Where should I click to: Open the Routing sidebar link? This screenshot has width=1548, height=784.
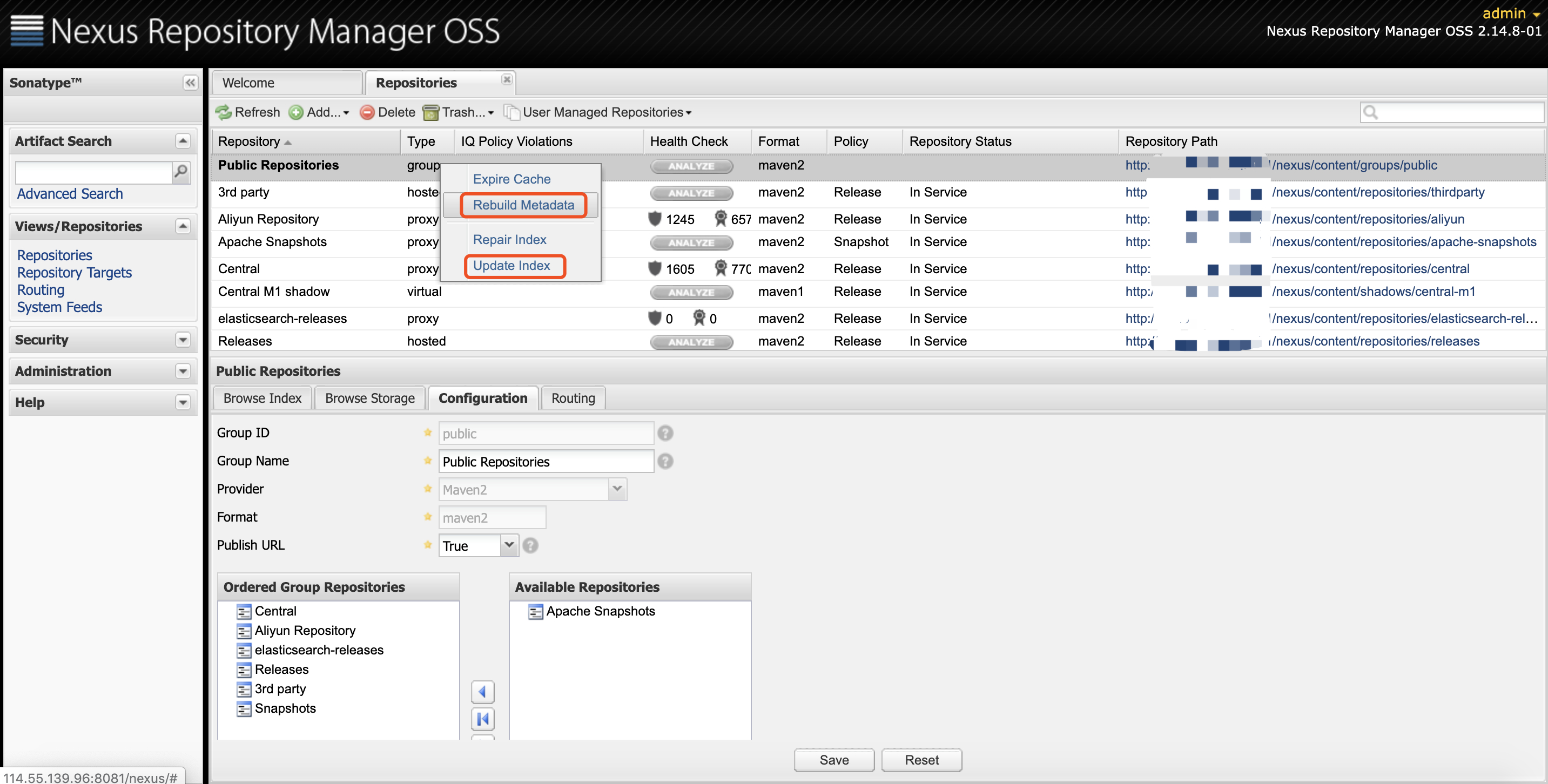pos(41,290)
